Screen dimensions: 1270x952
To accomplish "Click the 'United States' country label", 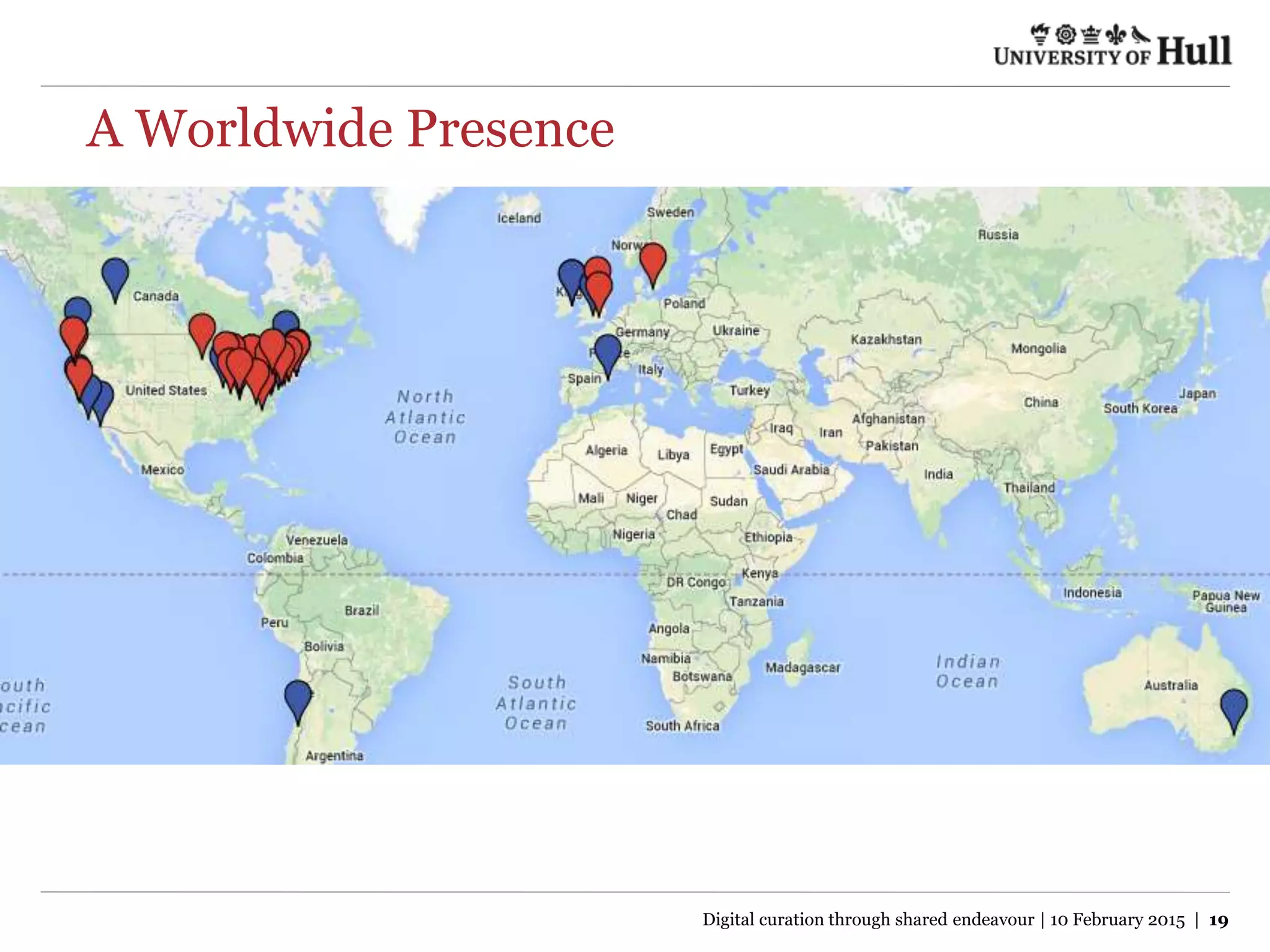I will point(166,390).
